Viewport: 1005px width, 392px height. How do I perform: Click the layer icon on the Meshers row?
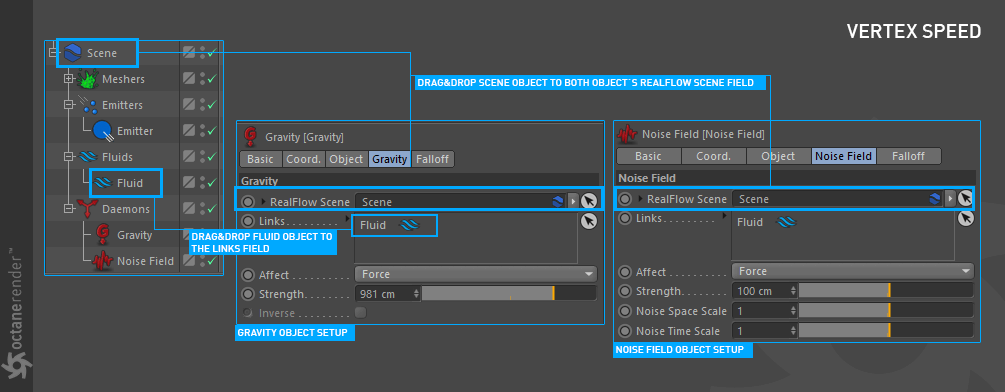[188, 79]
